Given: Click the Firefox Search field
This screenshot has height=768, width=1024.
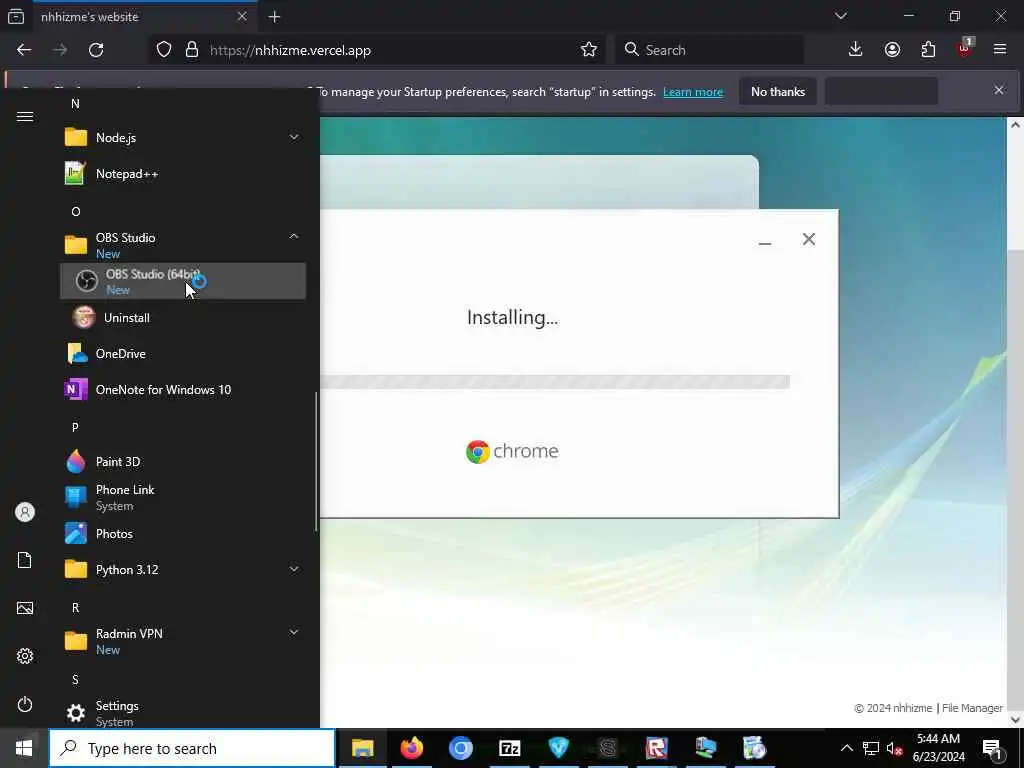Looking at the screenshot, I should point(709,50).
